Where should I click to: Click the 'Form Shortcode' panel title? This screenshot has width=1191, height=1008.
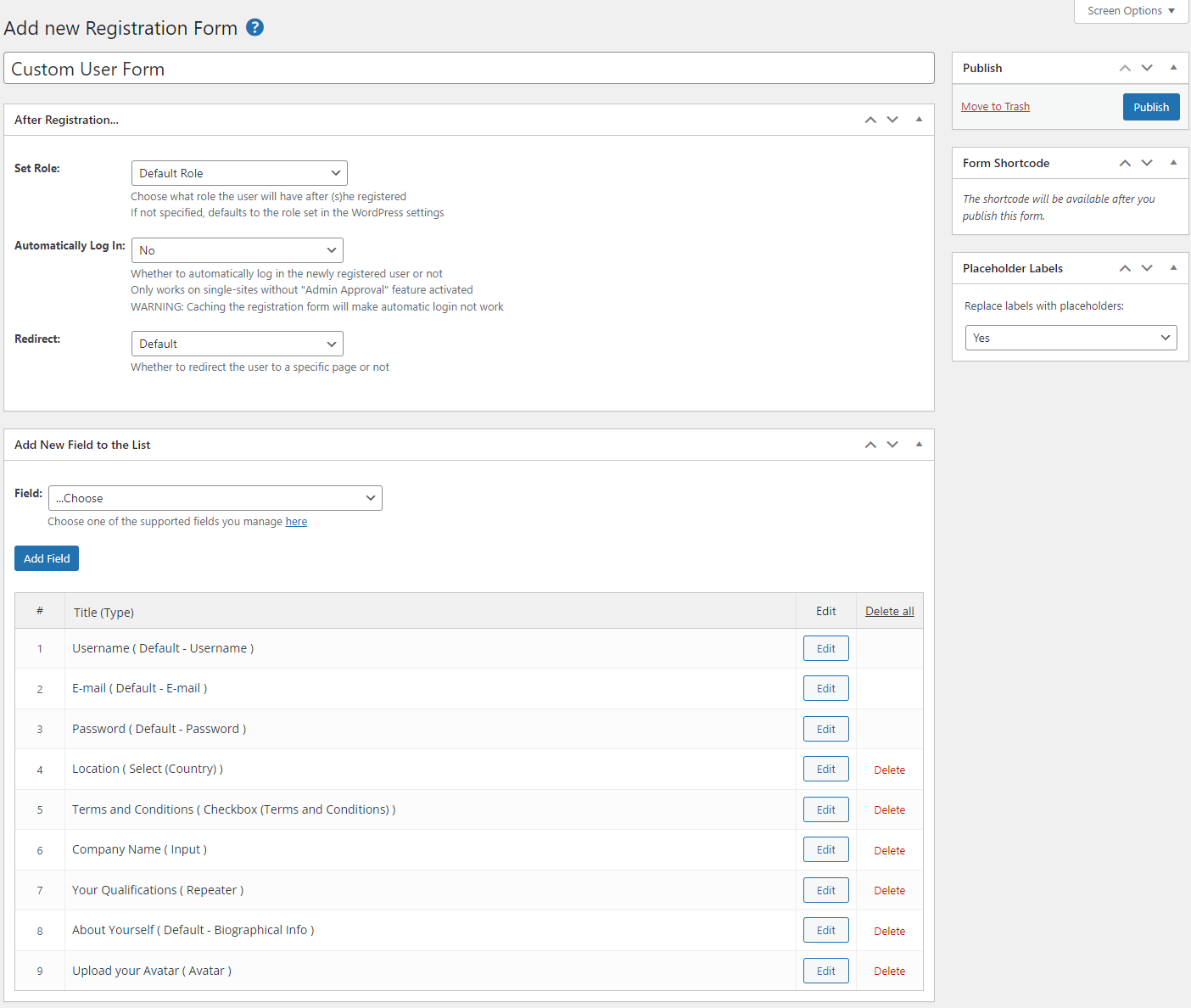pyautogui.click(x=1006, y=163)
